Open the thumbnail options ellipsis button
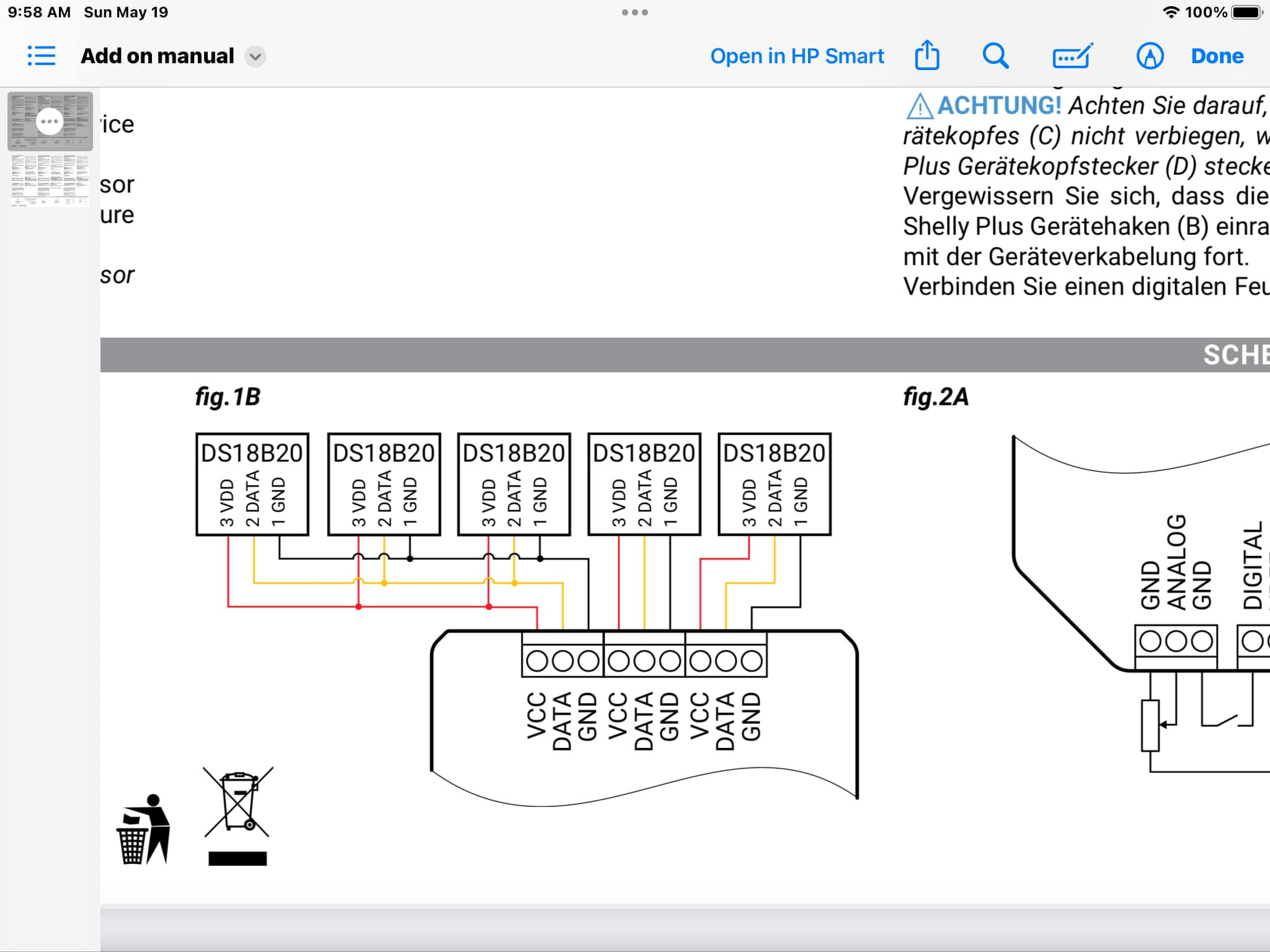 click(50, 121)
